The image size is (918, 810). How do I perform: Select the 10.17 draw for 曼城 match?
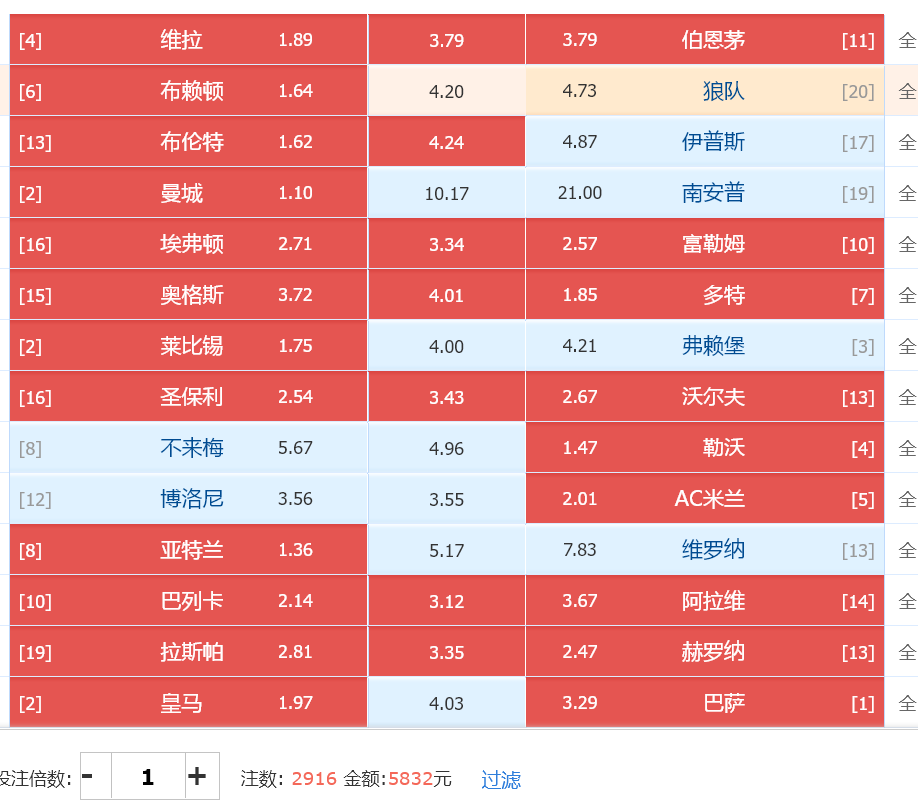click(x=447, y=193)
